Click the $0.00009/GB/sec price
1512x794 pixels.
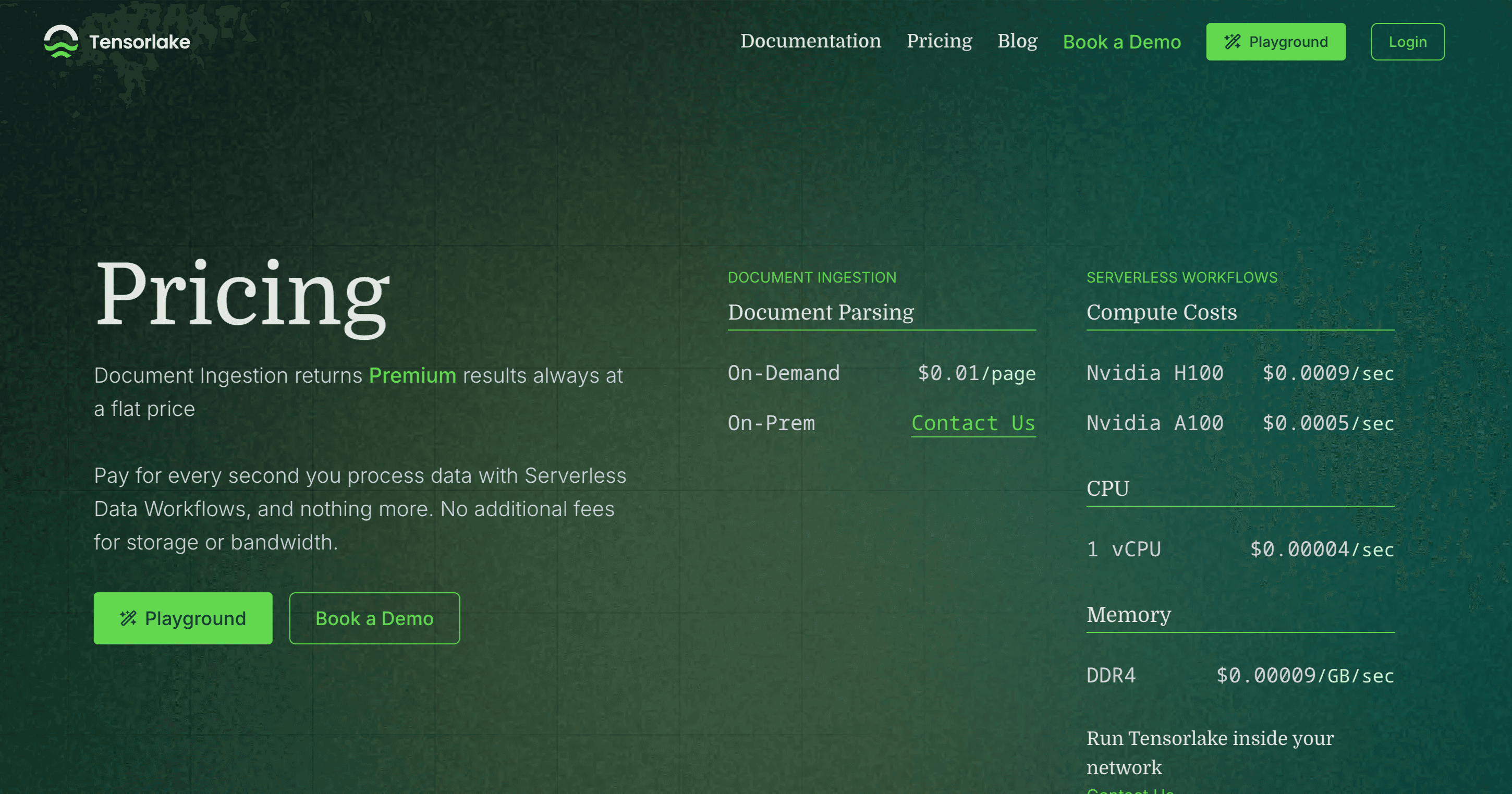pos(1306,676)
